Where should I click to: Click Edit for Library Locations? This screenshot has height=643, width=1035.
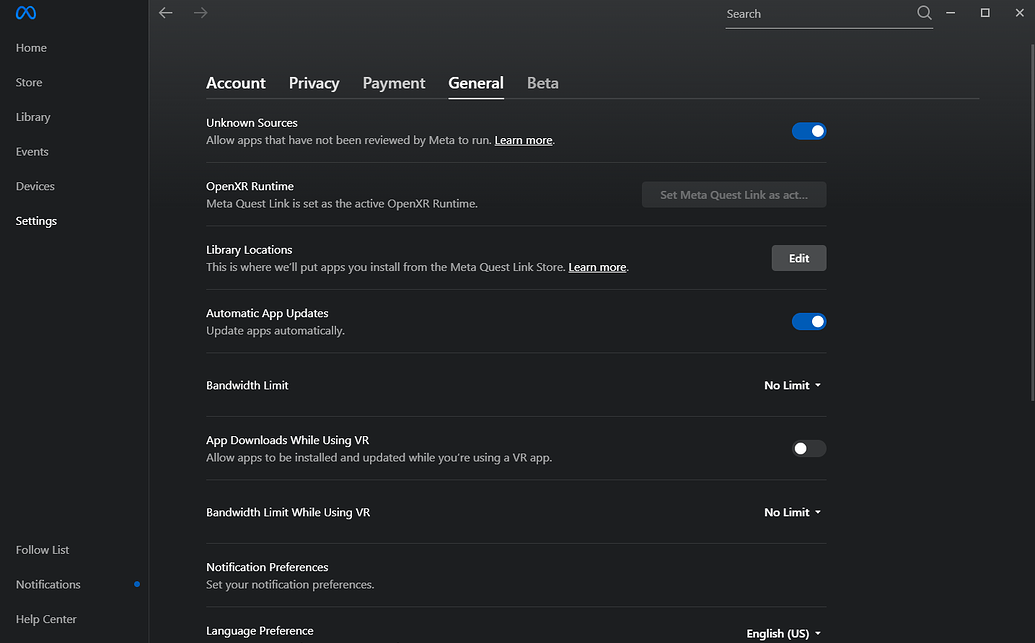[799, 258]
